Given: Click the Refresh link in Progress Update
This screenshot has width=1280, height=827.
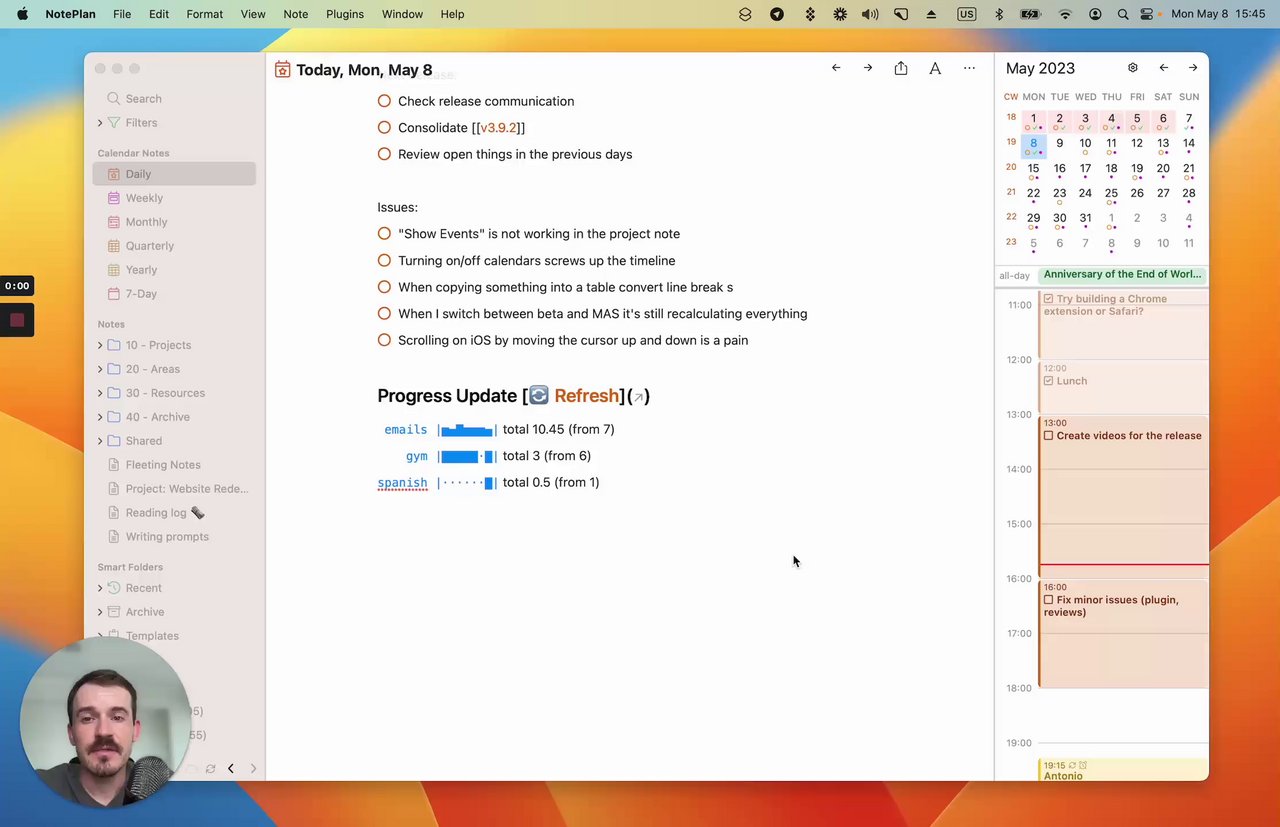Looking at the screenshot, I should coord(586,396).
